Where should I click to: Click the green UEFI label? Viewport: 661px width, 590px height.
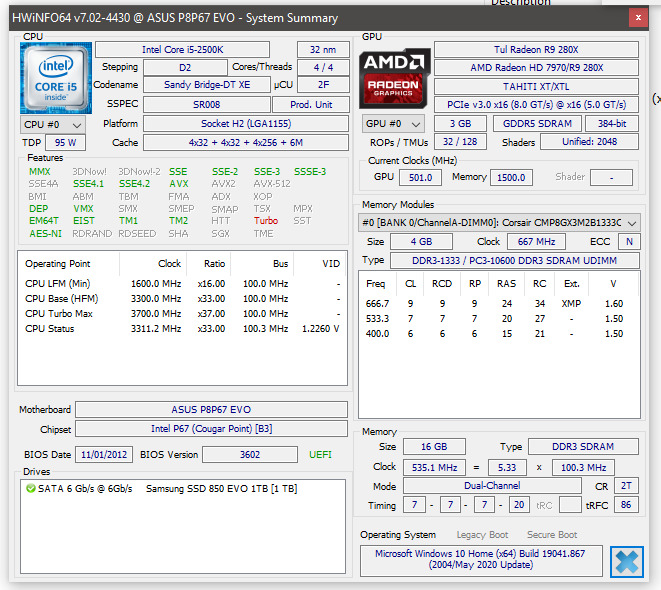point(320,455)
